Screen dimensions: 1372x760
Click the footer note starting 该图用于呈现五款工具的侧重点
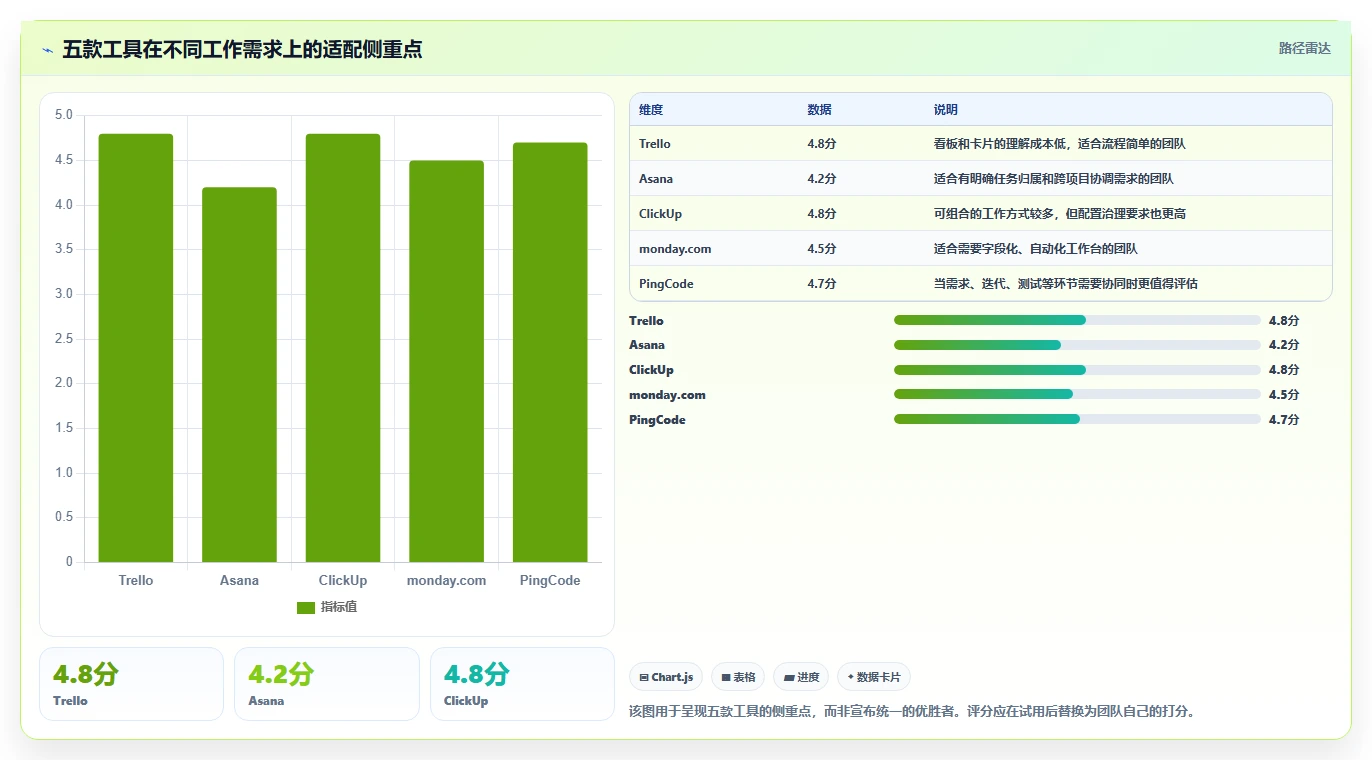point(912,712)
